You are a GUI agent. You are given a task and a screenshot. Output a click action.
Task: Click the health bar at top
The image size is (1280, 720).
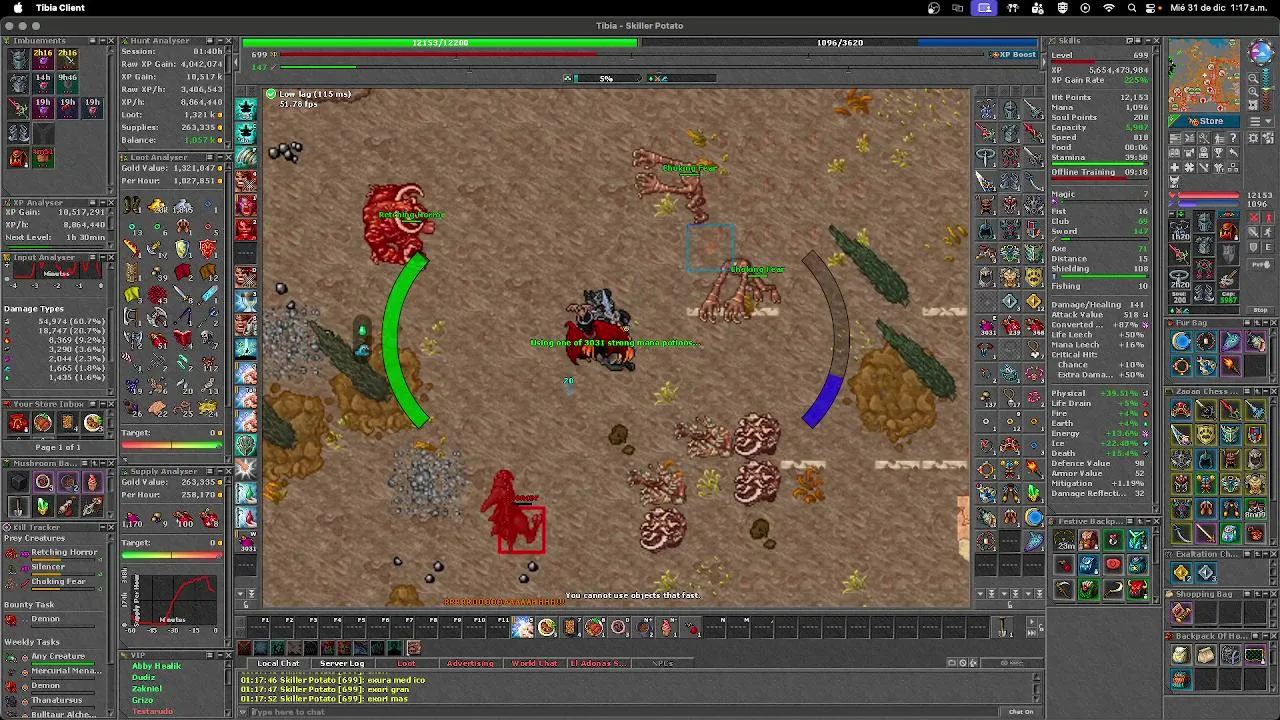pos(440,43)
